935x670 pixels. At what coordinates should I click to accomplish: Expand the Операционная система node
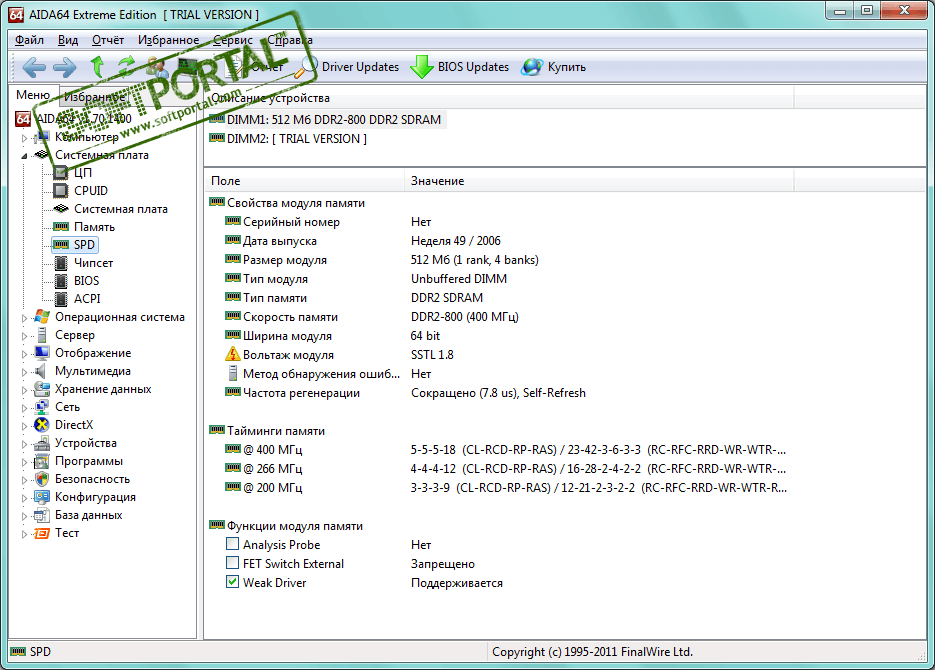pyautogui.click(x=24, y=318)
